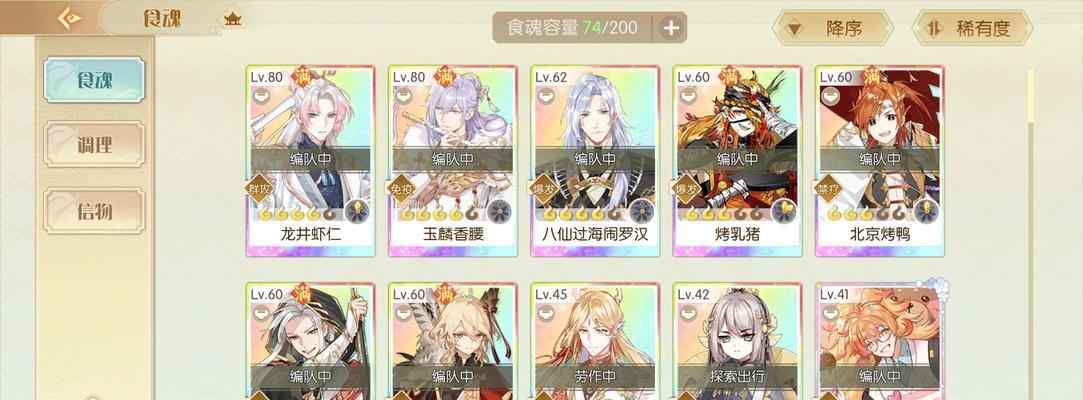Toggle speech bubble on 龙井虾仁 card

[261, 97]
